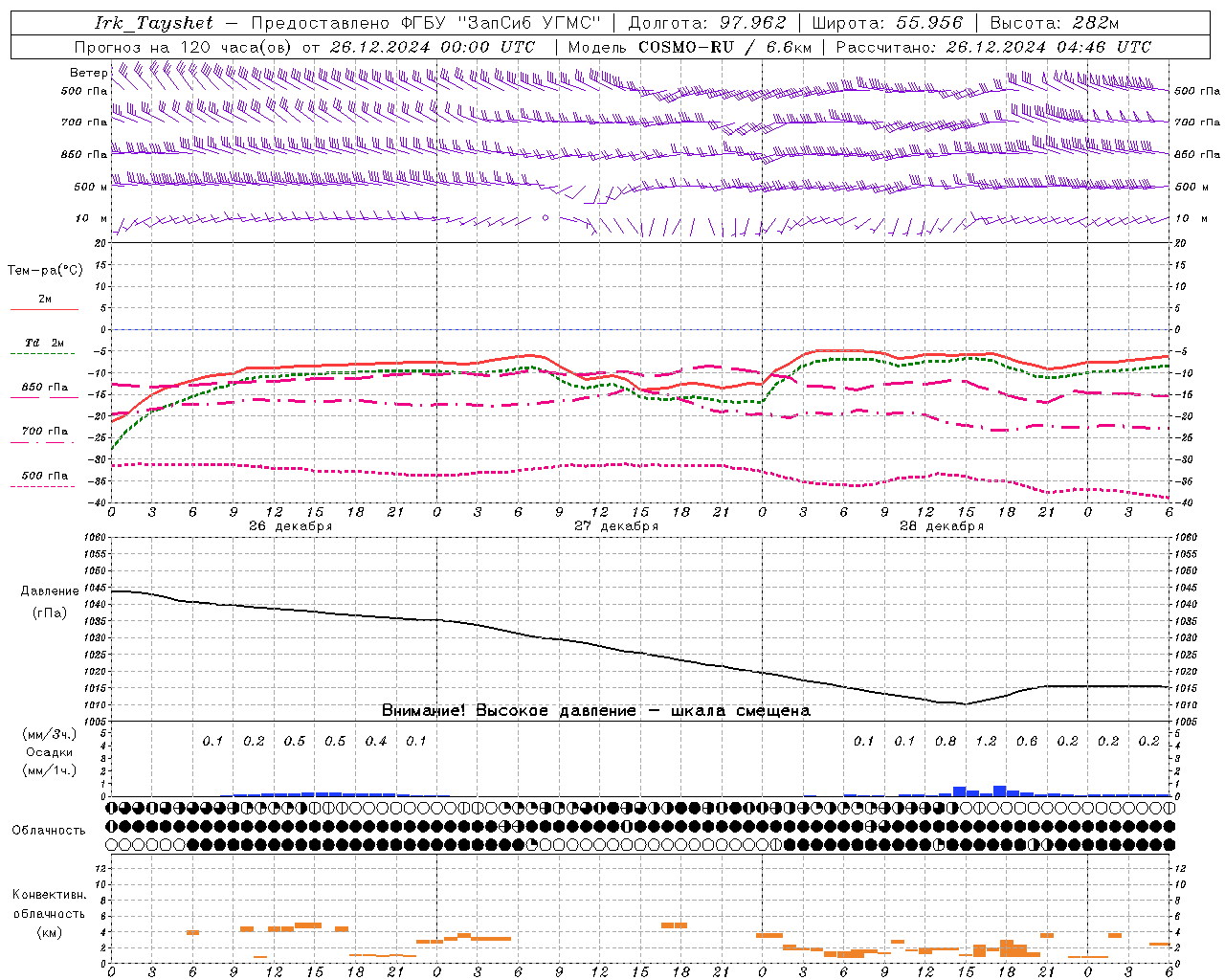Click the 0.8 precipitation value
The image size is (1225, 980).
946,741
